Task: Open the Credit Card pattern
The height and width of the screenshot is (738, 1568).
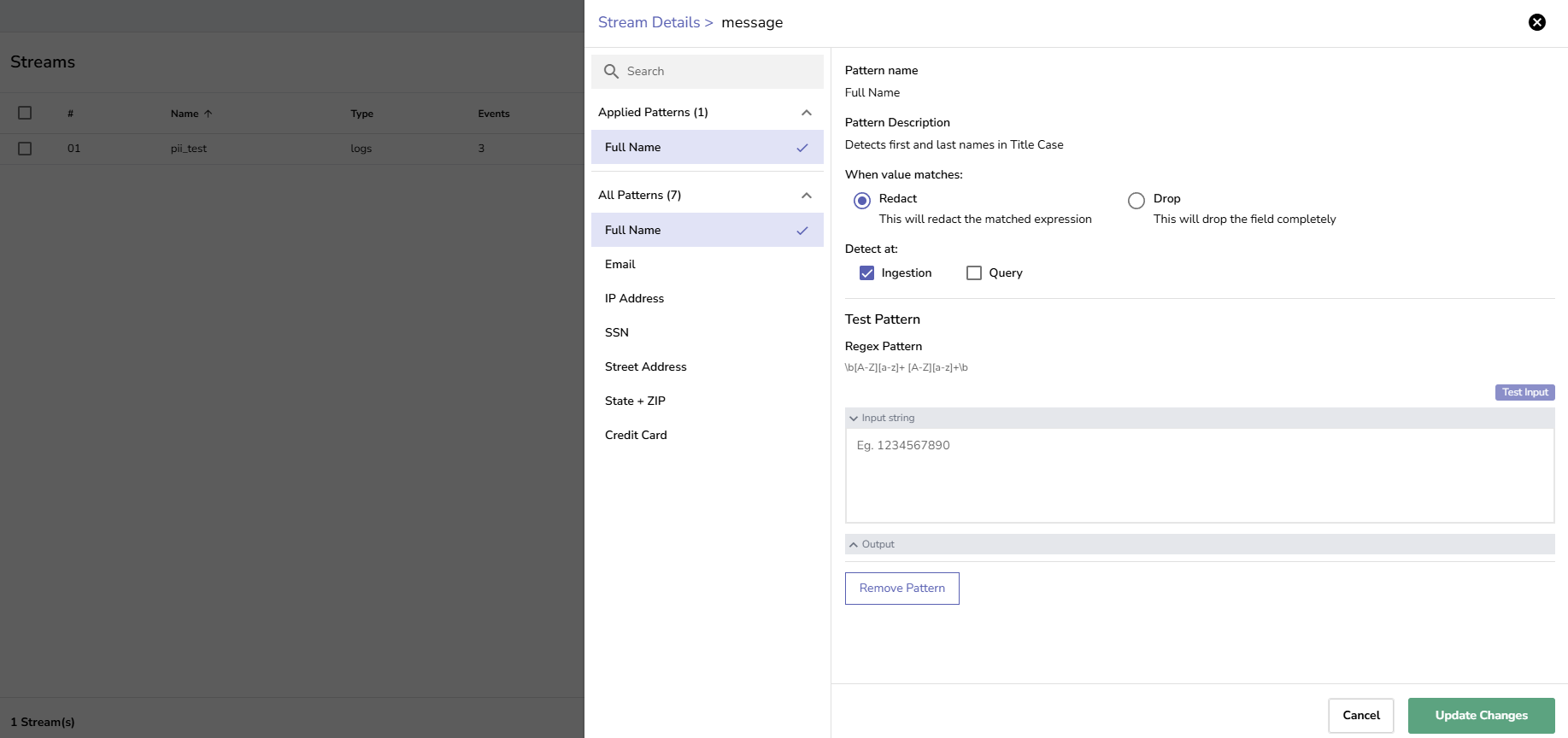Action: pyautogui.click(x=636, y=436)
